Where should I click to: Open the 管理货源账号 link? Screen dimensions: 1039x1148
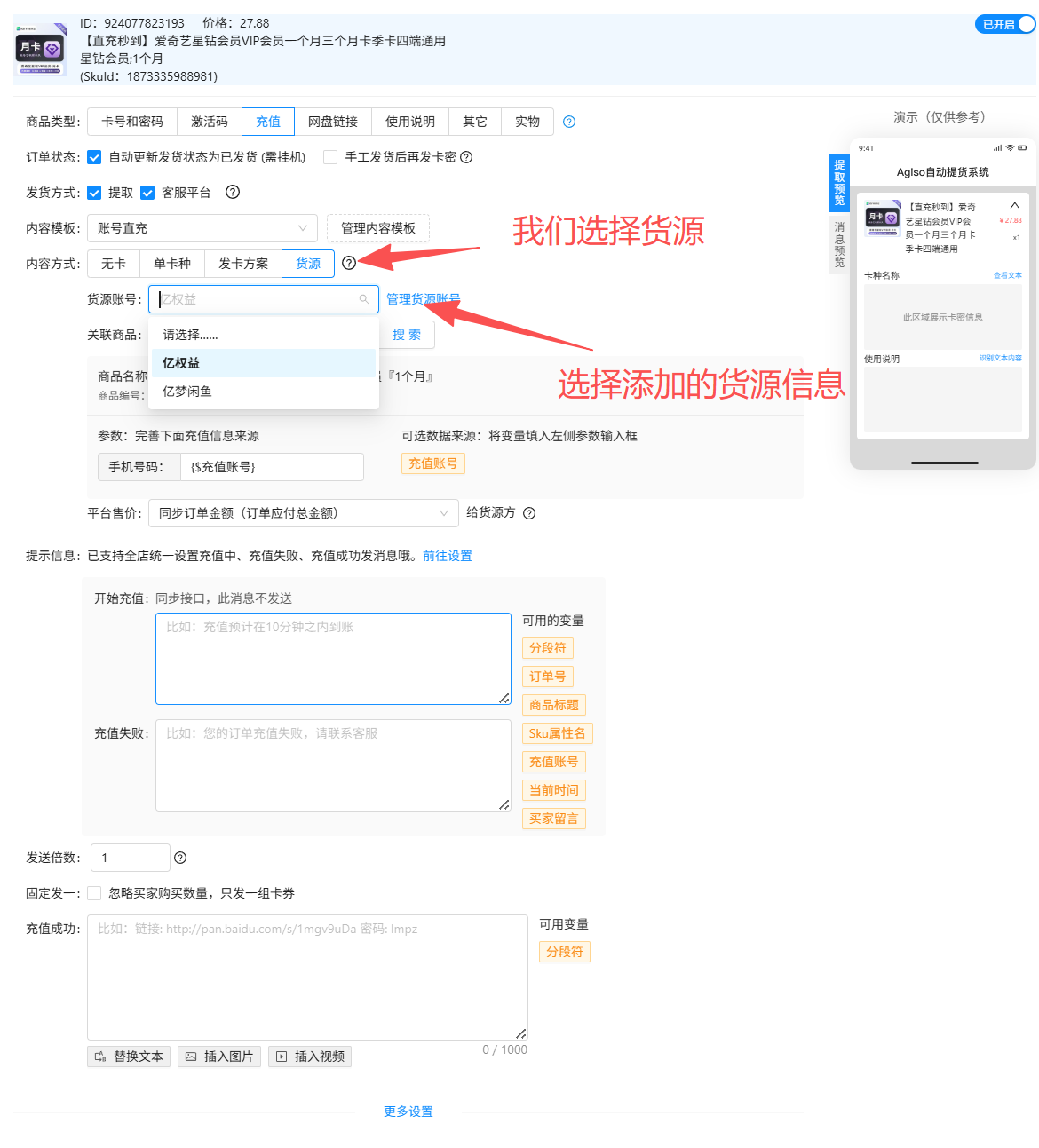click(x=423, y=299)
